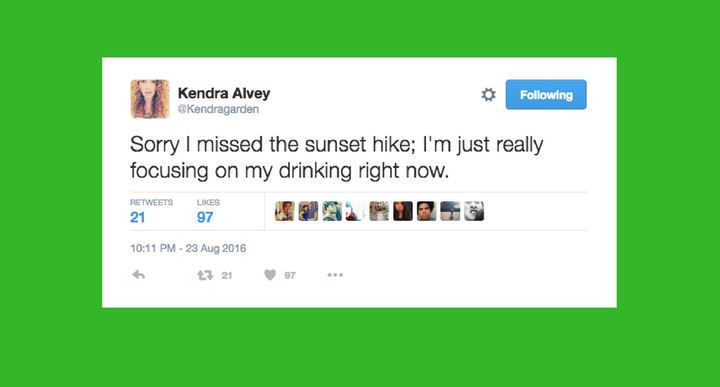Open the three-dot more options menu

pos(335,275)
